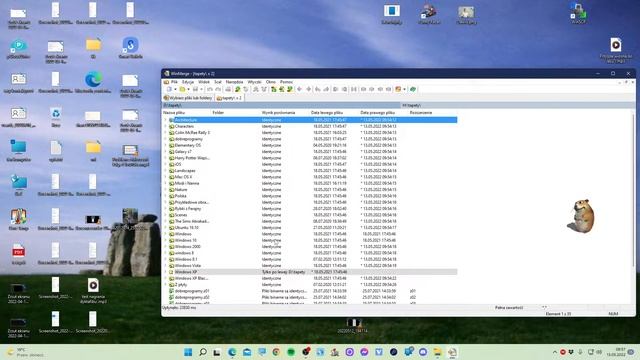Viewport: 640px width, 360px height.
Task: Sort by 'Wynik porównania' column header
Action: [x=285, y=113]
